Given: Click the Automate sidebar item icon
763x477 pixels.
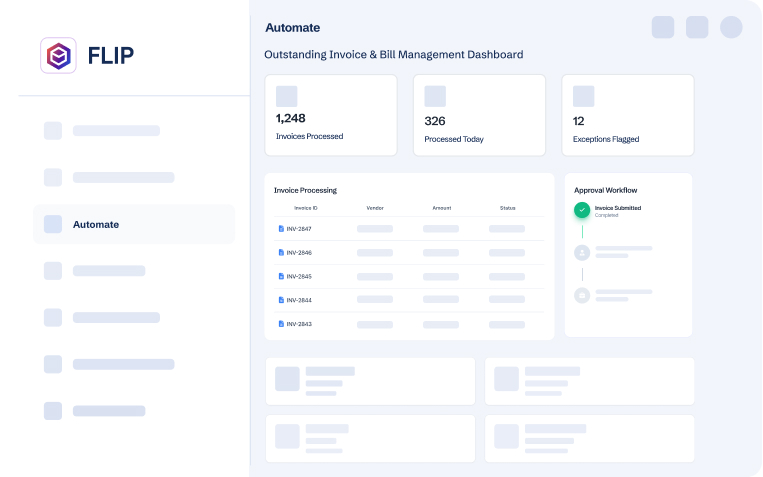Looking at the screenshot, I should [x=53, y=225].
